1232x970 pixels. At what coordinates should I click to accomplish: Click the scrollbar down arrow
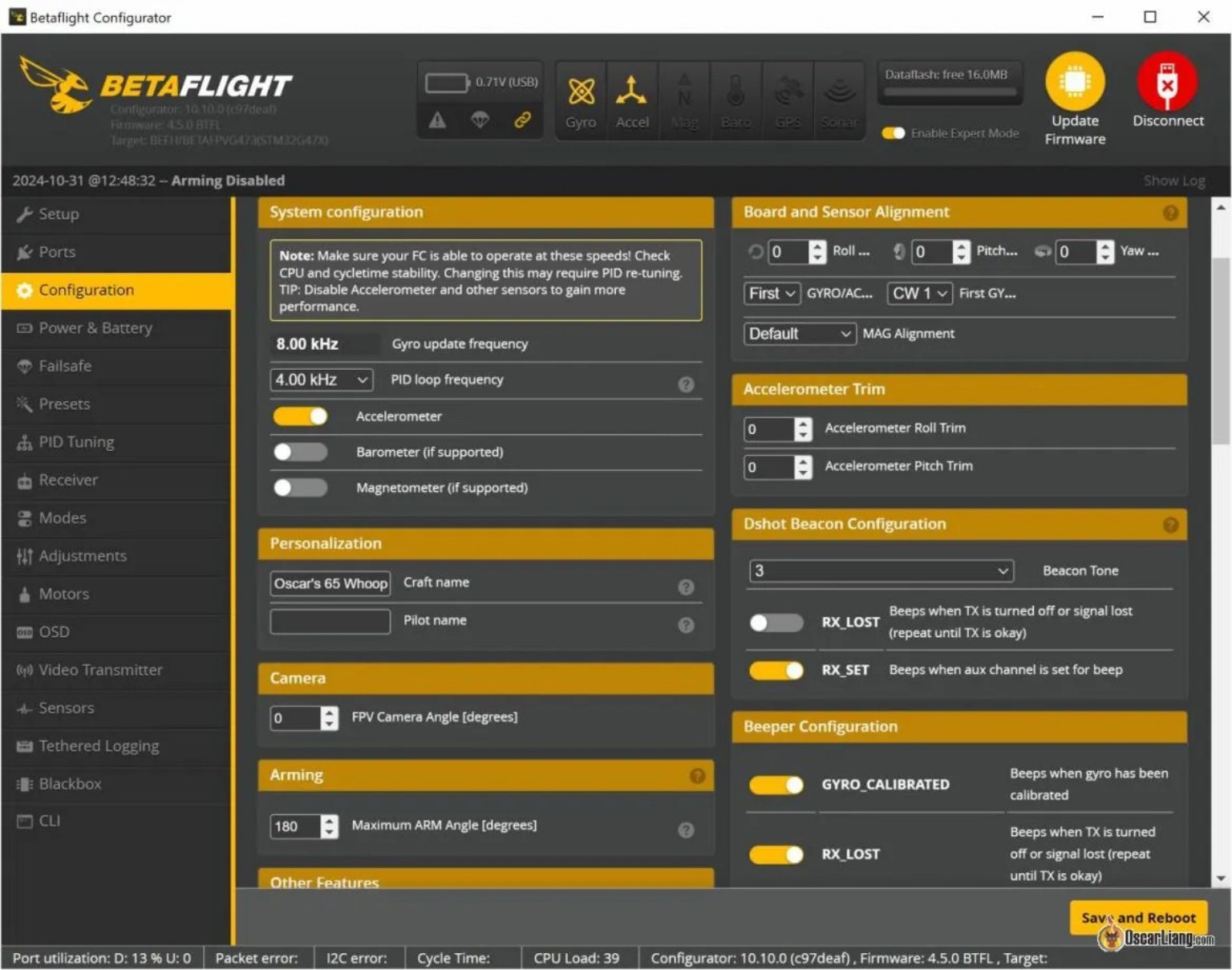point(1220,879)
